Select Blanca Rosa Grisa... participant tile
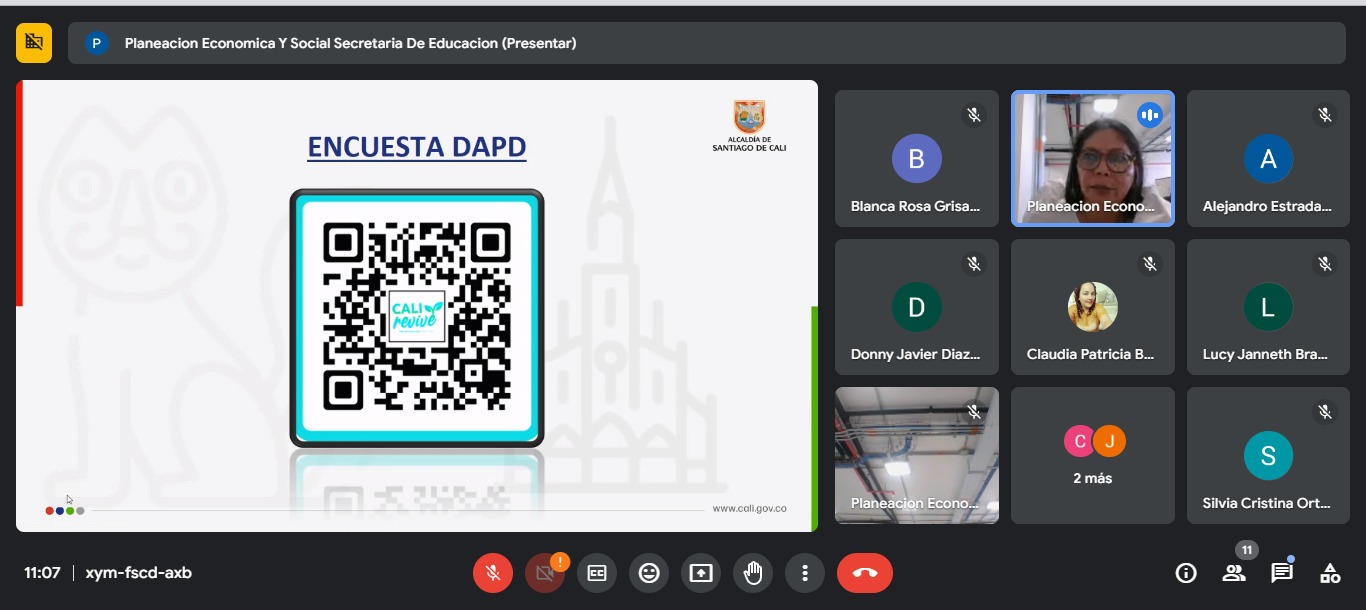Screen dimensions: 1366x610 [x=917, y=158]
